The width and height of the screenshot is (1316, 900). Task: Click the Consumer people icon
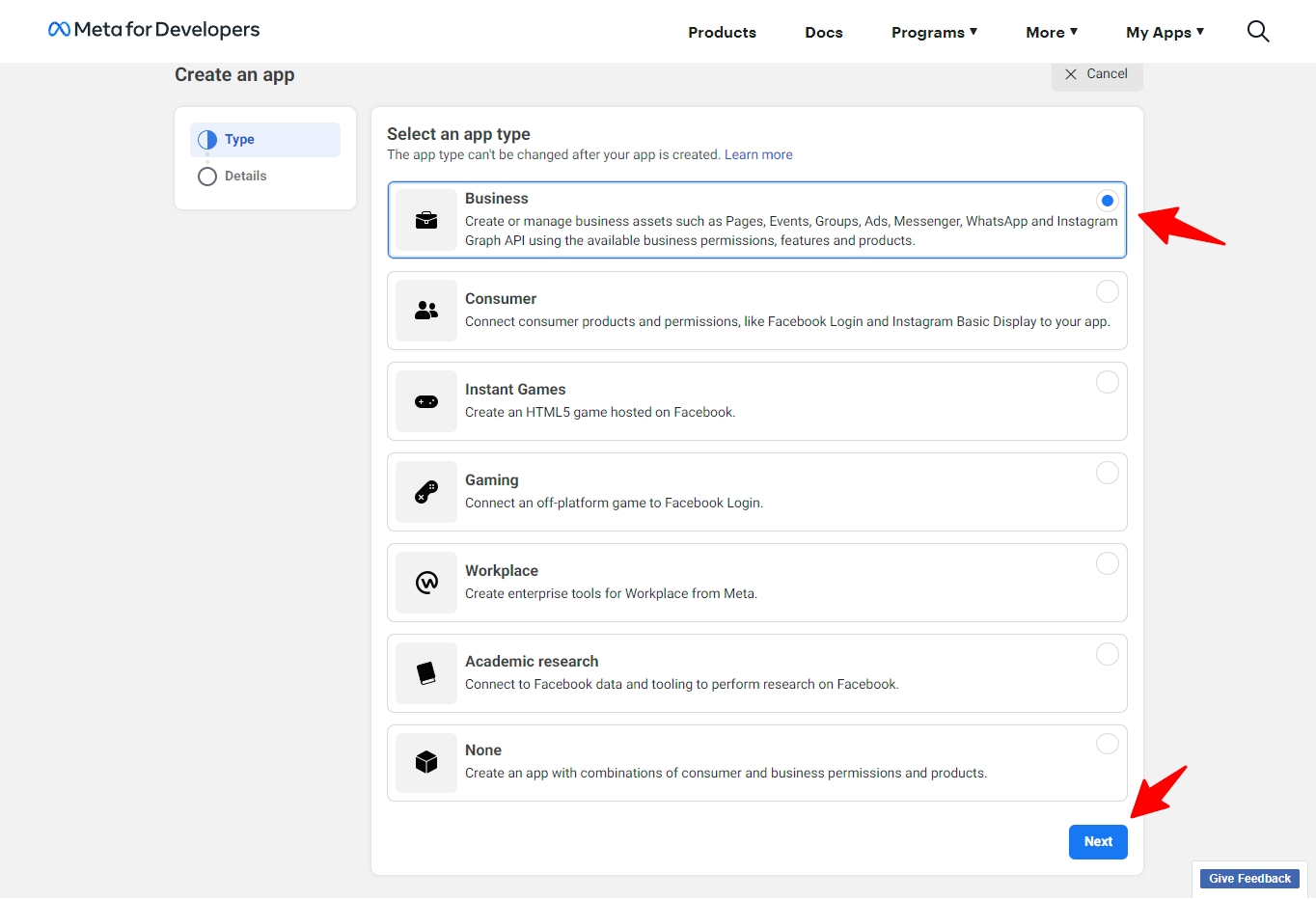coord(426,311)
